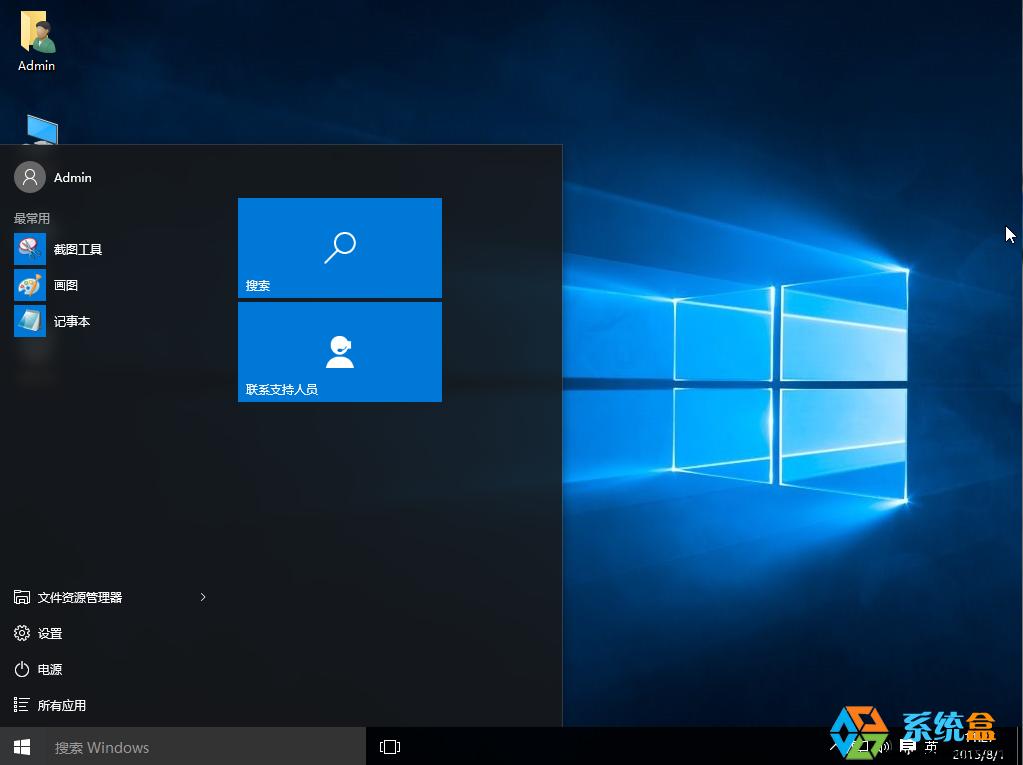Click the Start button on the taskbar
Screen dimensions: 1023x765
pos(20,746)
